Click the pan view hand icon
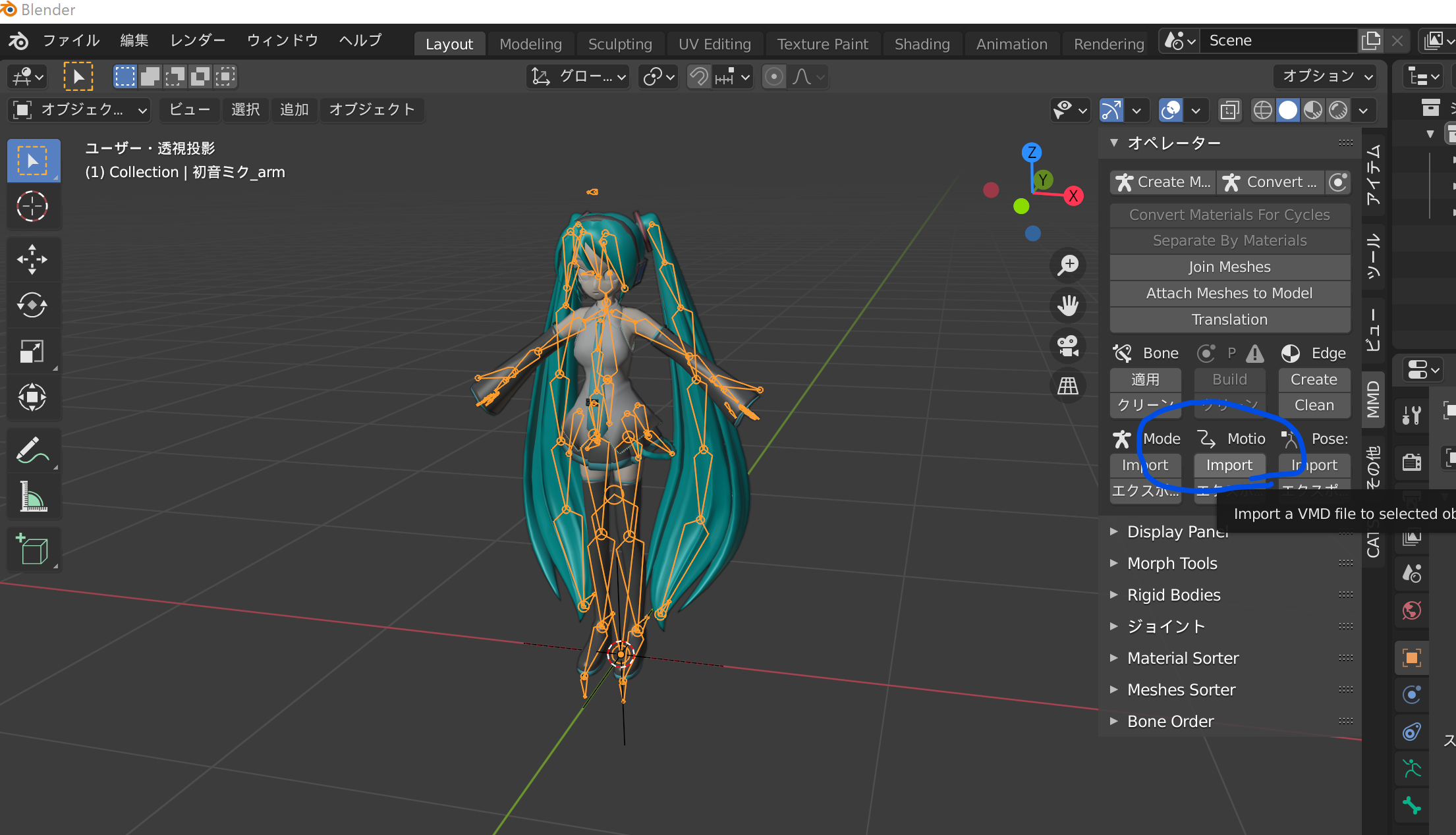 pyautogui.click(x=1067, y=306)
